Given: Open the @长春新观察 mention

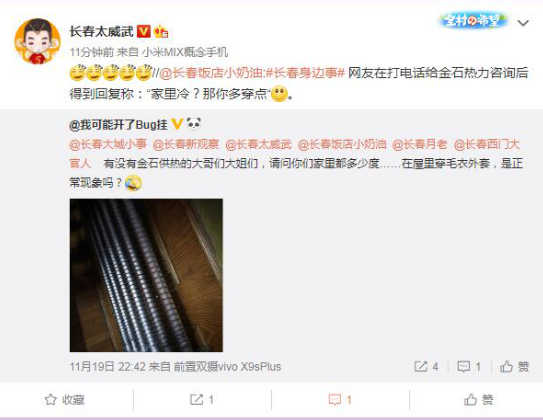Looking at the screenshot, I should [x=186, y=144].
